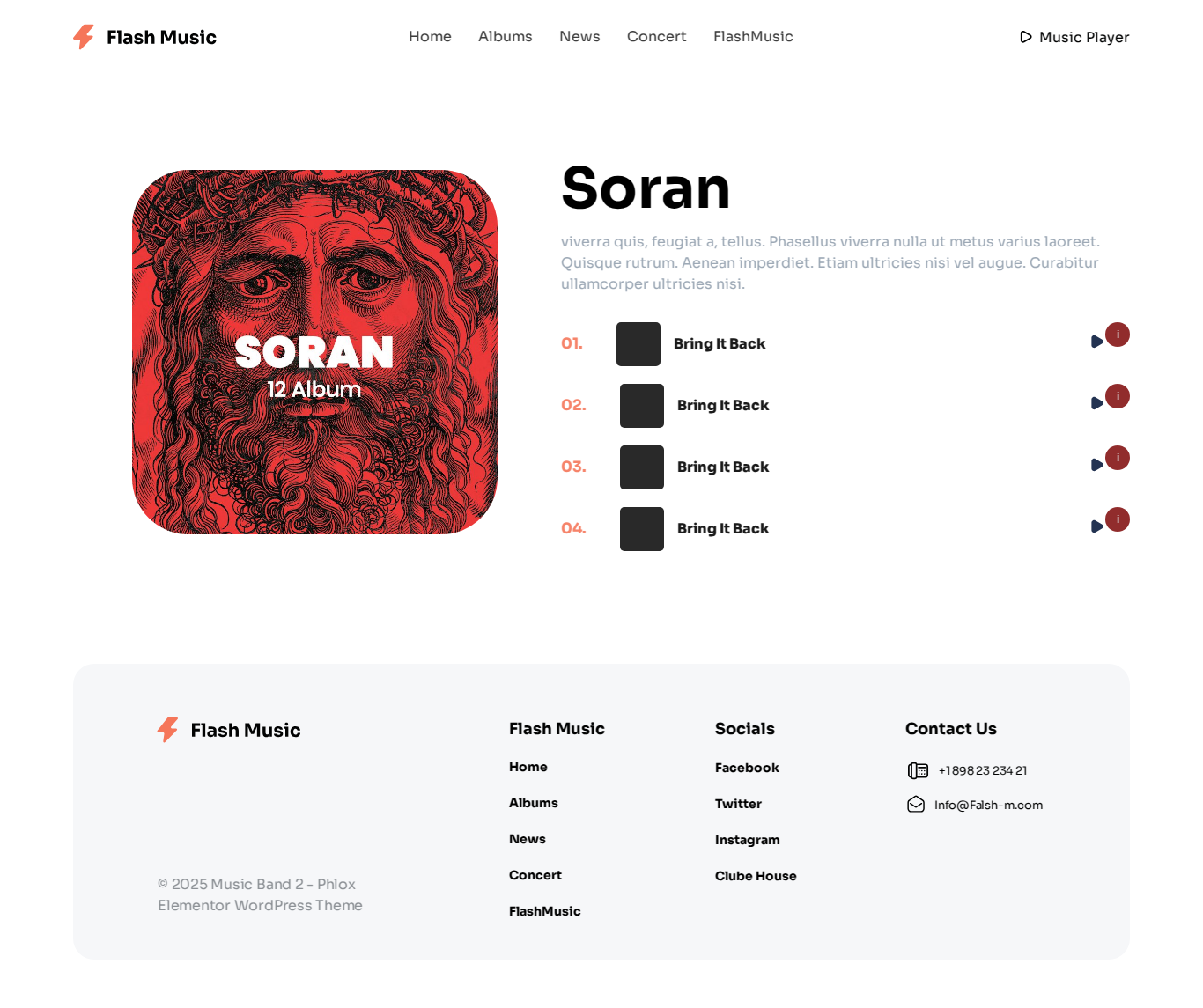Start playback of track 03

pyautogui.click(x=1096, y=465)
